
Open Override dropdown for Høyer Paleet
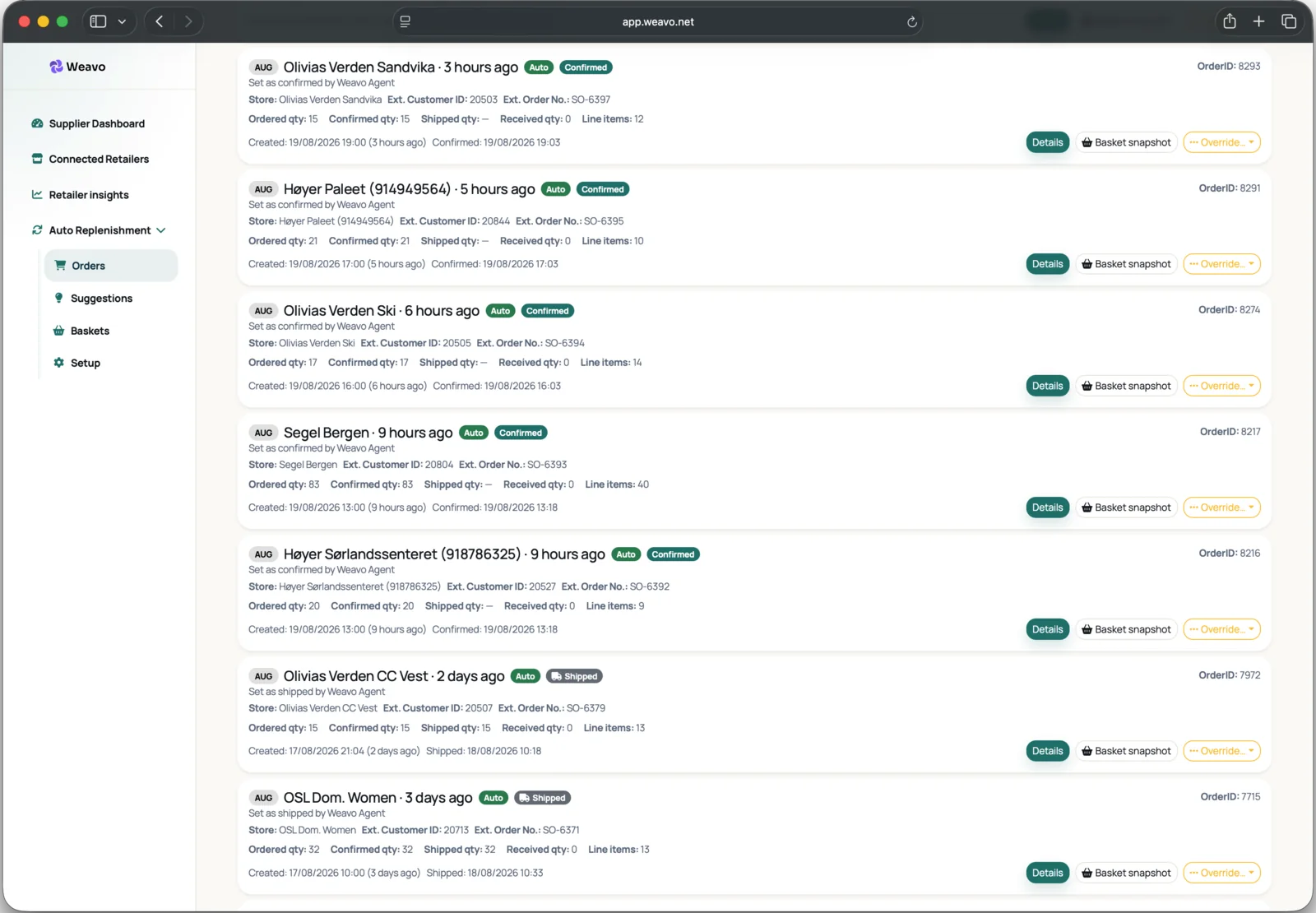point(1221,264)
